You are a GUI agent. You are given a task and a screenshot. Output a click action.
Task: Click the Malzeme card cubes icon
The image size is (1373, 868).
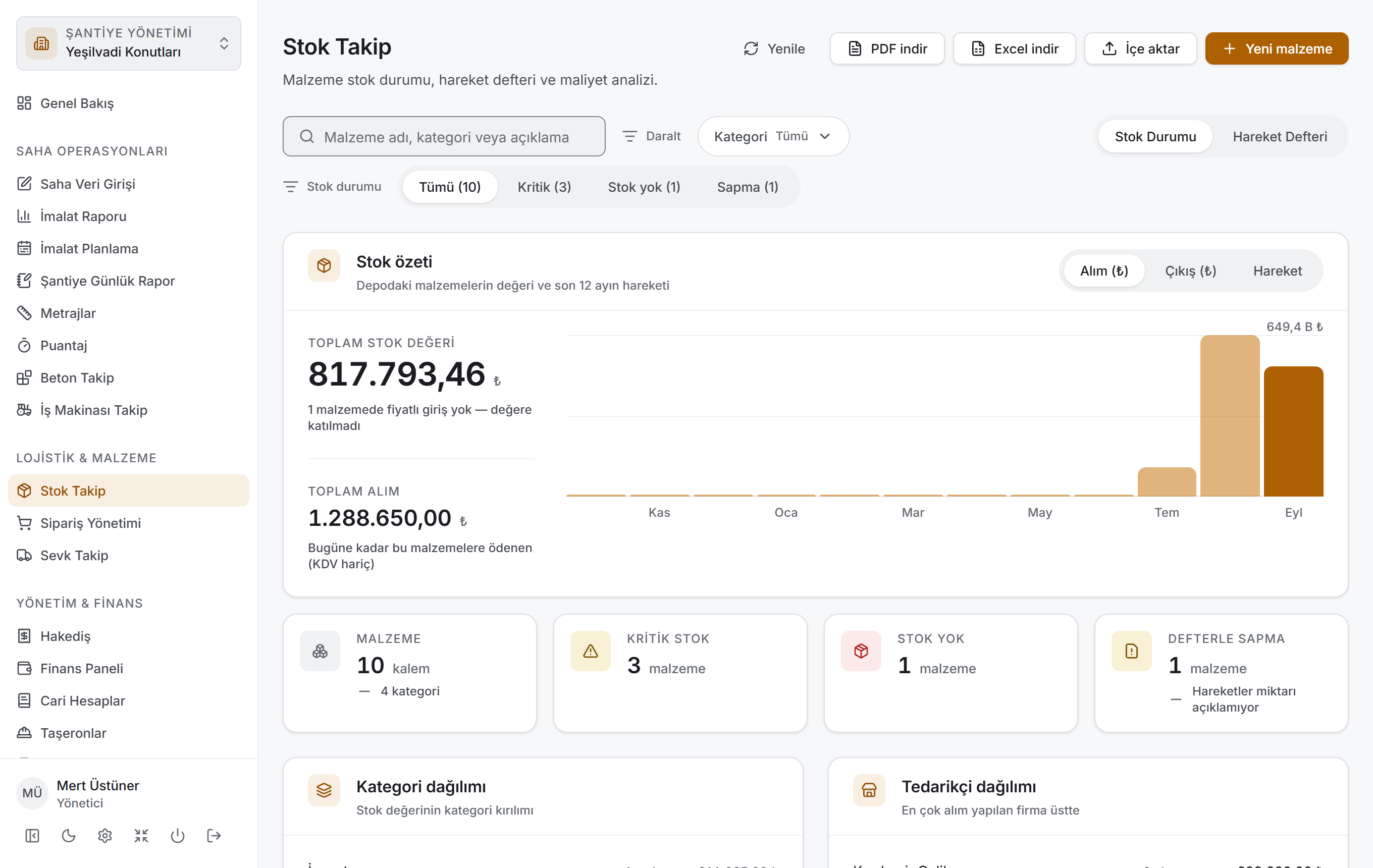tap(320, 651)
